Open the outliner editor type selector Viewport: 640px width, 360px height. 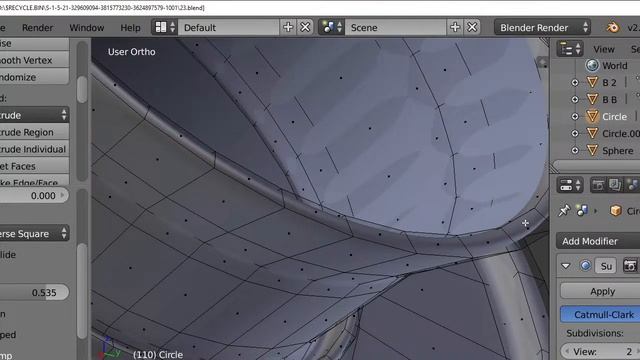coord(570,49)
